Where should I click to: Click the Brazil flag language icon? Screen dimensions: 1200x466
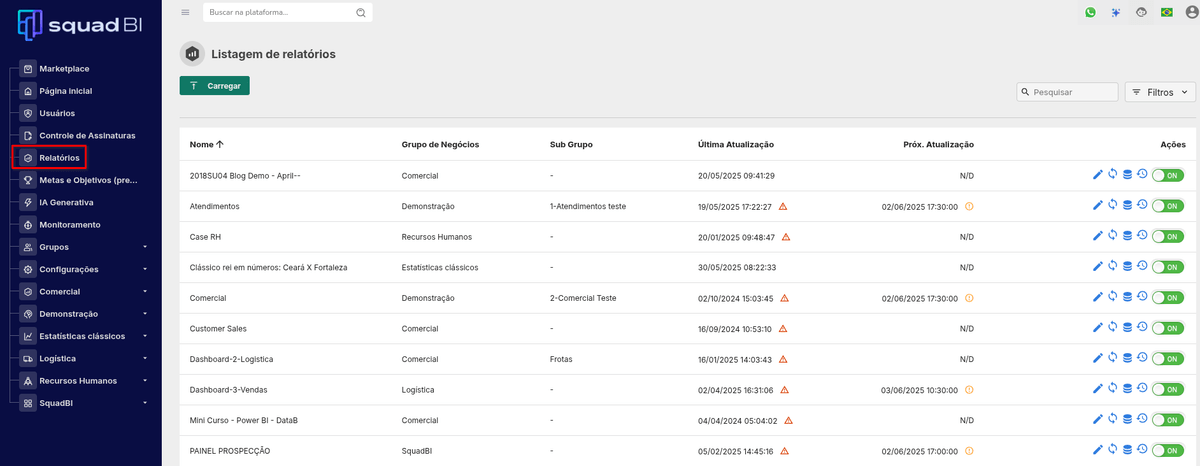click(x=1166, y=12)
